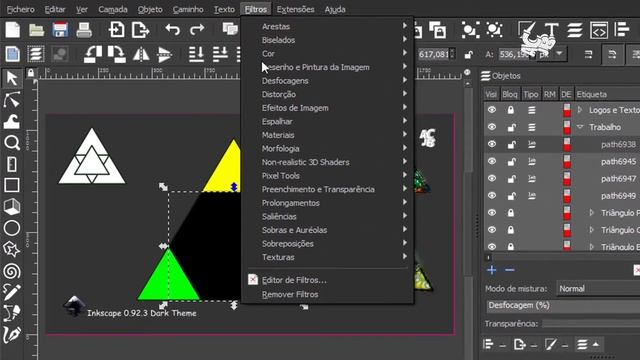Screen dimensions: 640x360
Task: Choose Remover Filtros menu entry
Action: click(x=327, y=294)
